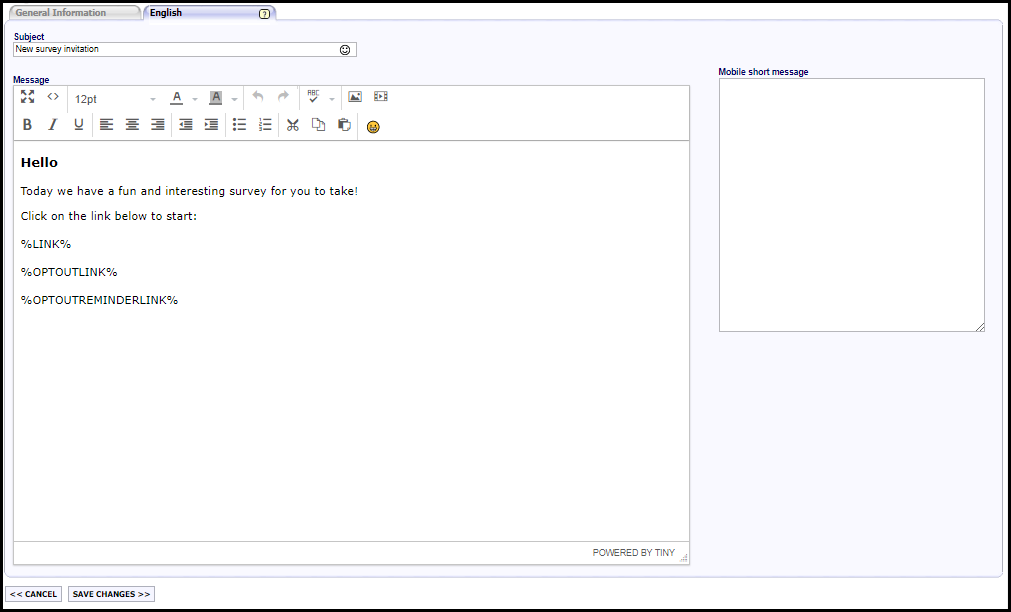
Task: Click the Undo arrow icon
Action: pos(258,97)
